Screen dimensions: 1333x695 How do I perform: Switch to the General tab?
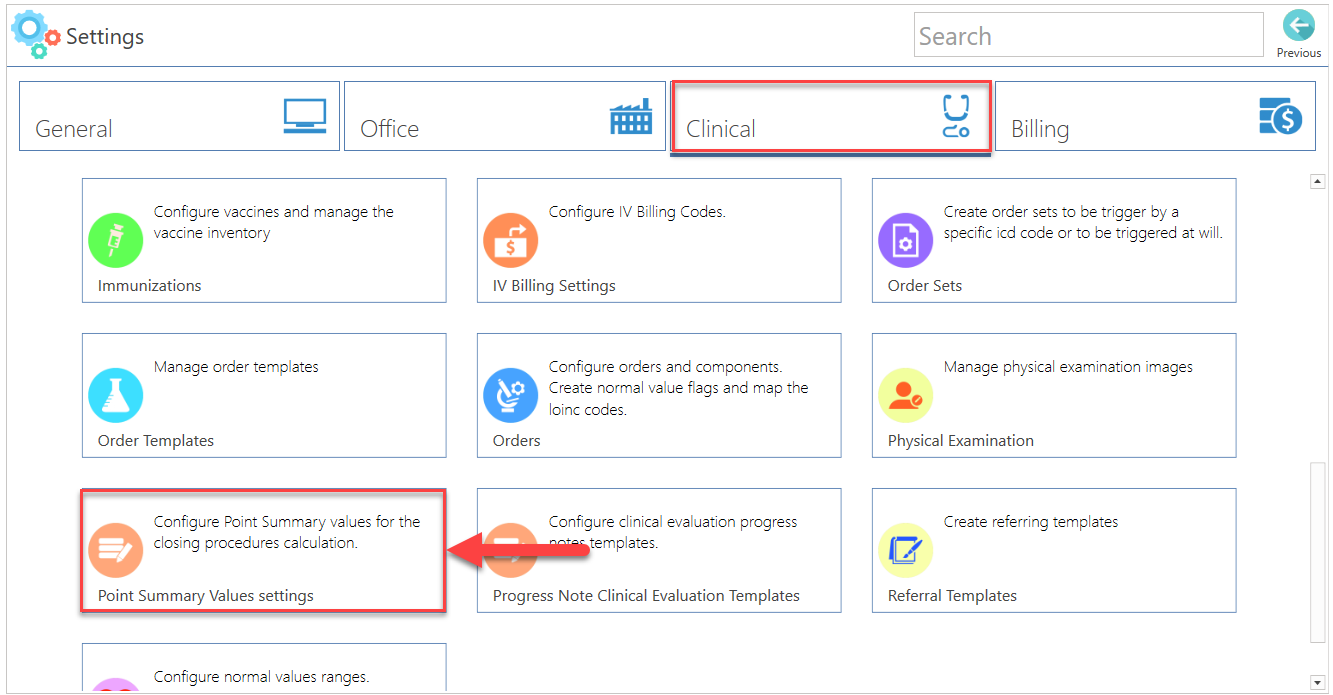point(179,116)
